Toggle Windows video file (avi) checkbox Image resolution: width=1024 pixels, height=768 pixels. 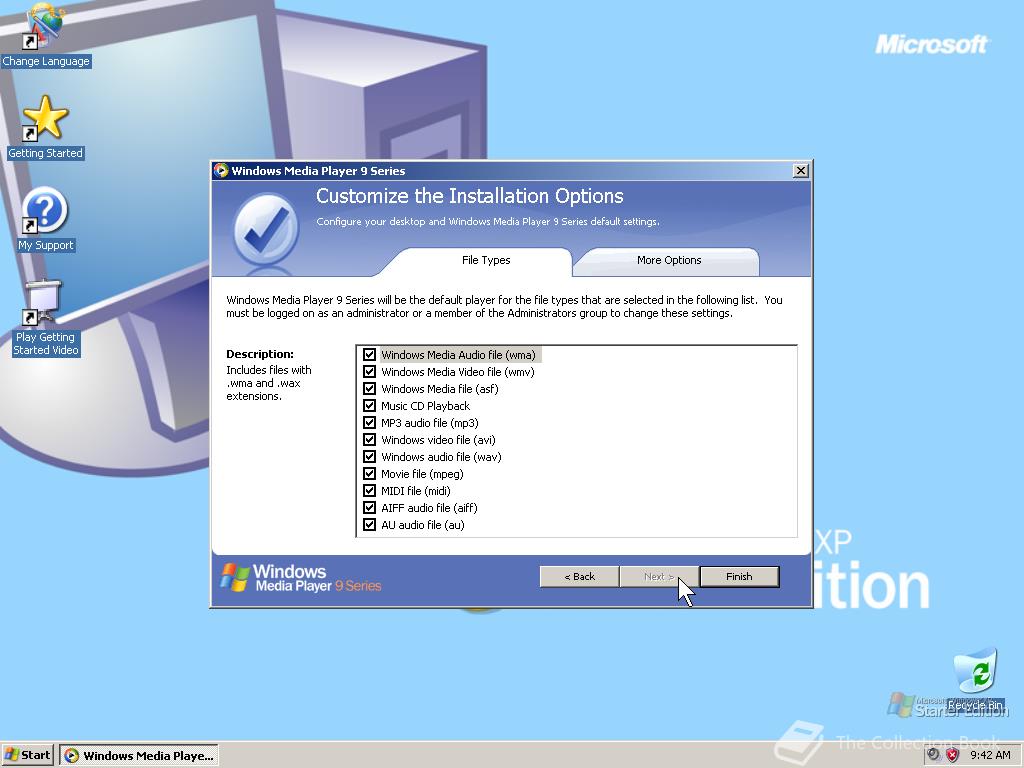click(x=370, y=440)
